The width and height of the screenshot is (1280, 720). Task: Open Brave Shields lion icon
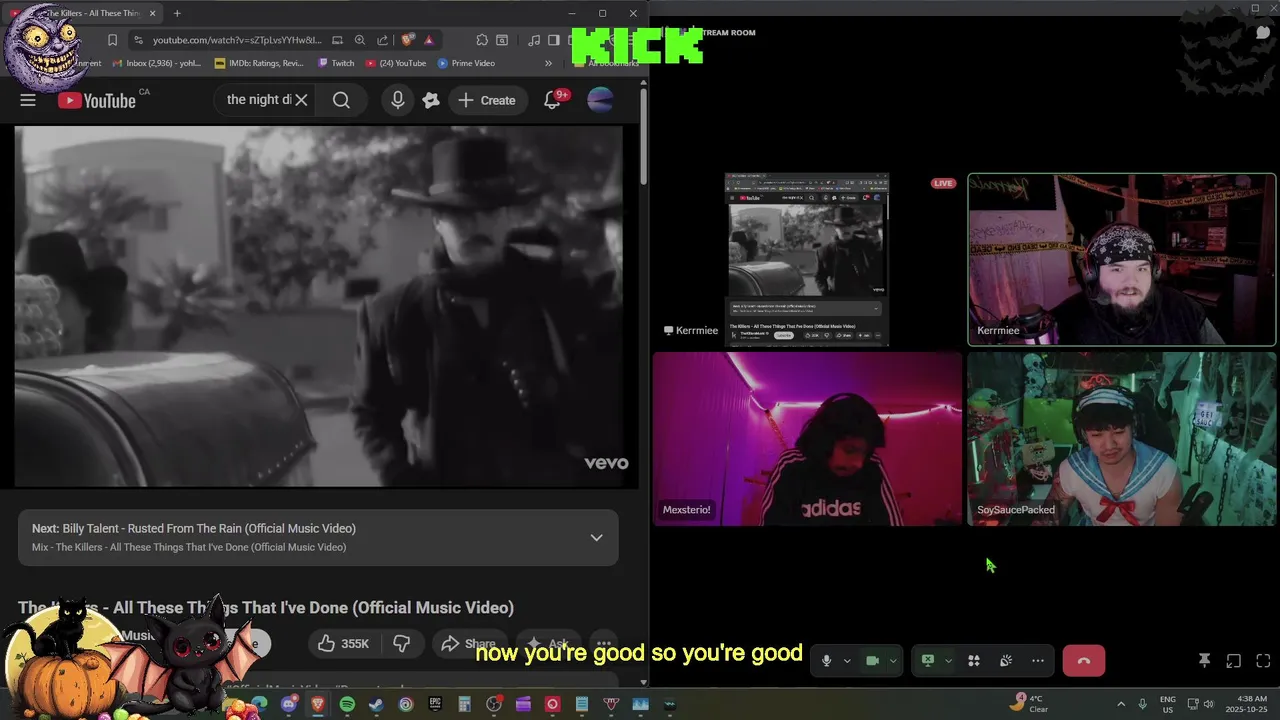(x=407, y=40)
